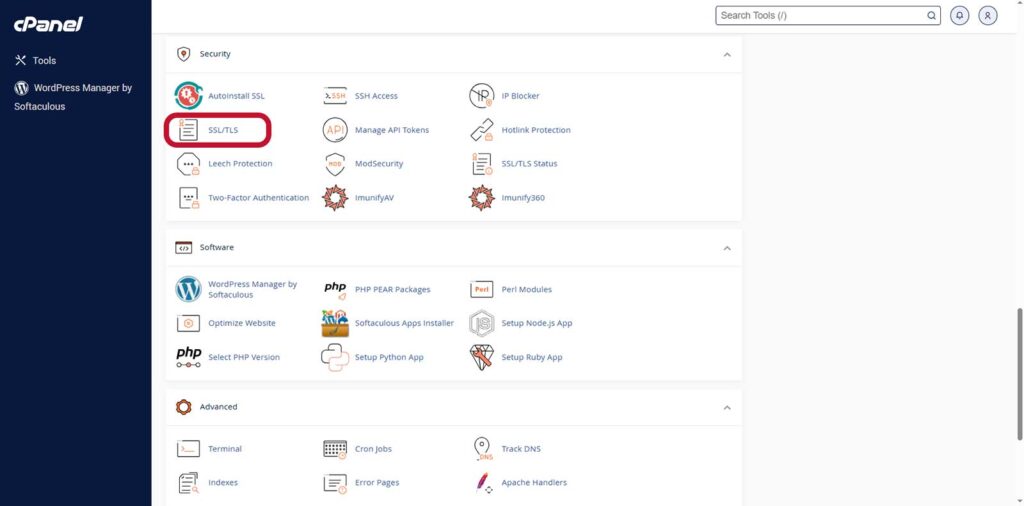Open the Terminal link
The width and height of the screenshot is (1024, 506).
[x=225, y=449]
